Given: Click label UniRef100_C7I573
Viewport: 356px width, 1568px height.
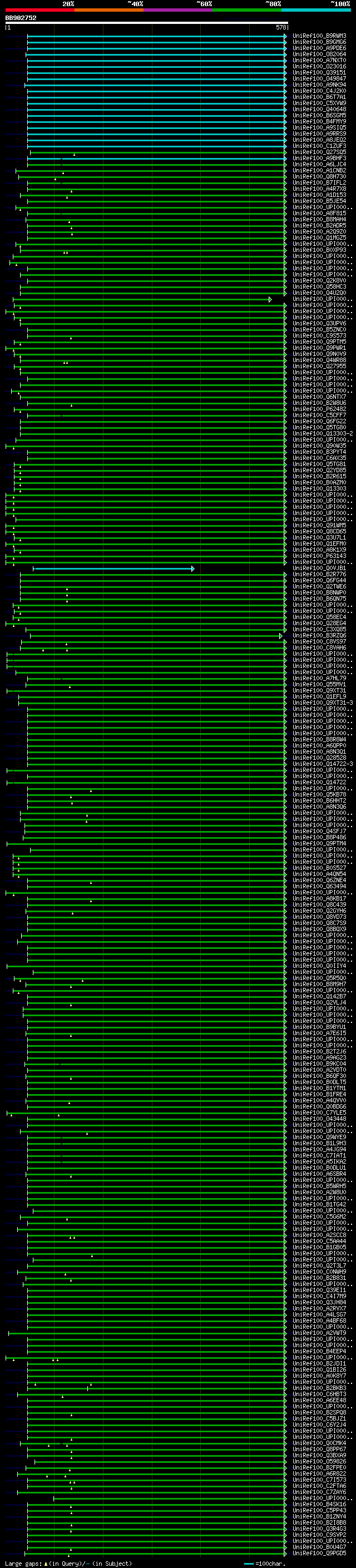Looking at the screenshot, I should (319, 1480).
